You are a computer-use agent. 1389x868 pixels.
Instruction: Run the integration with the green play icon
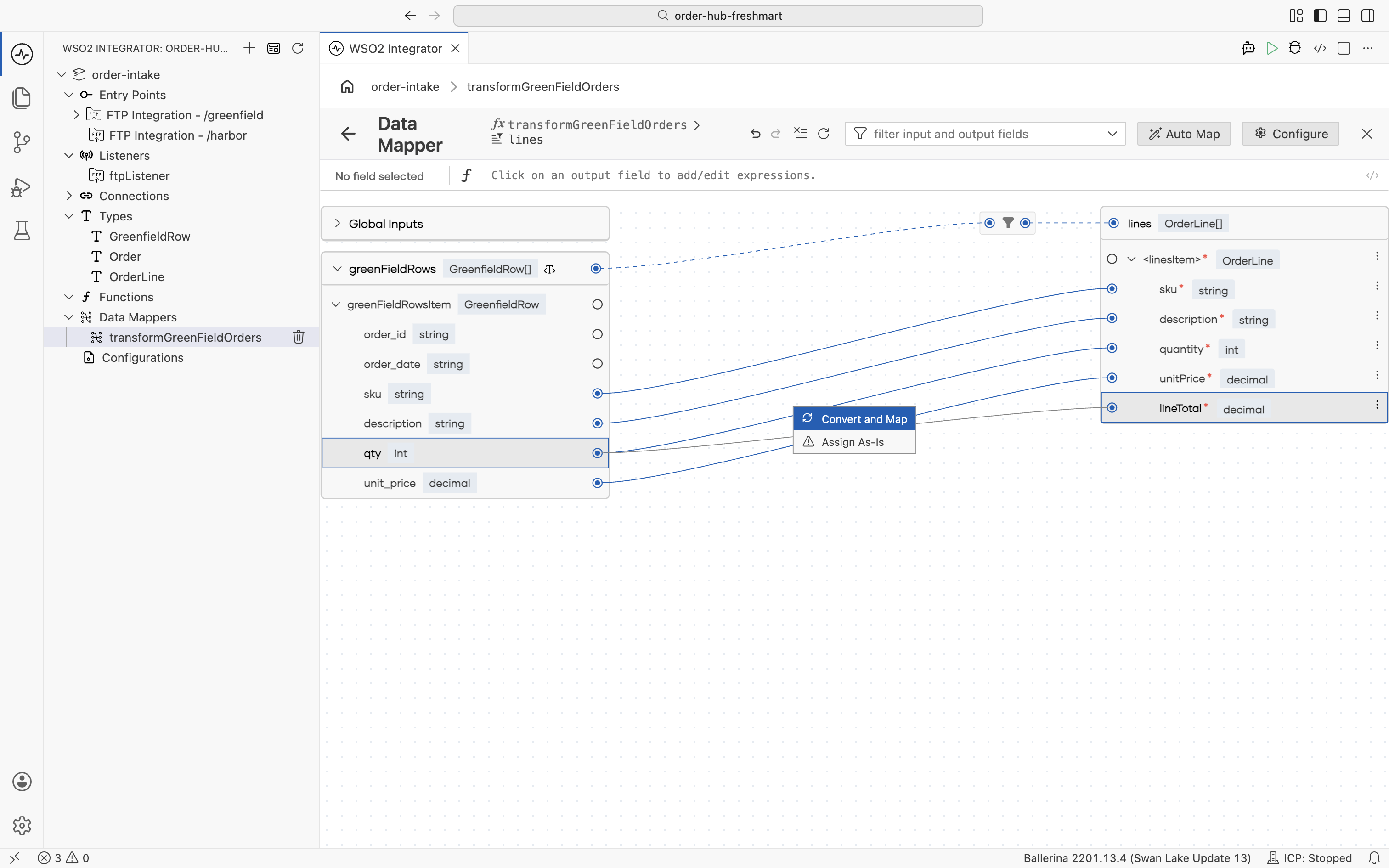point(1272,48)
